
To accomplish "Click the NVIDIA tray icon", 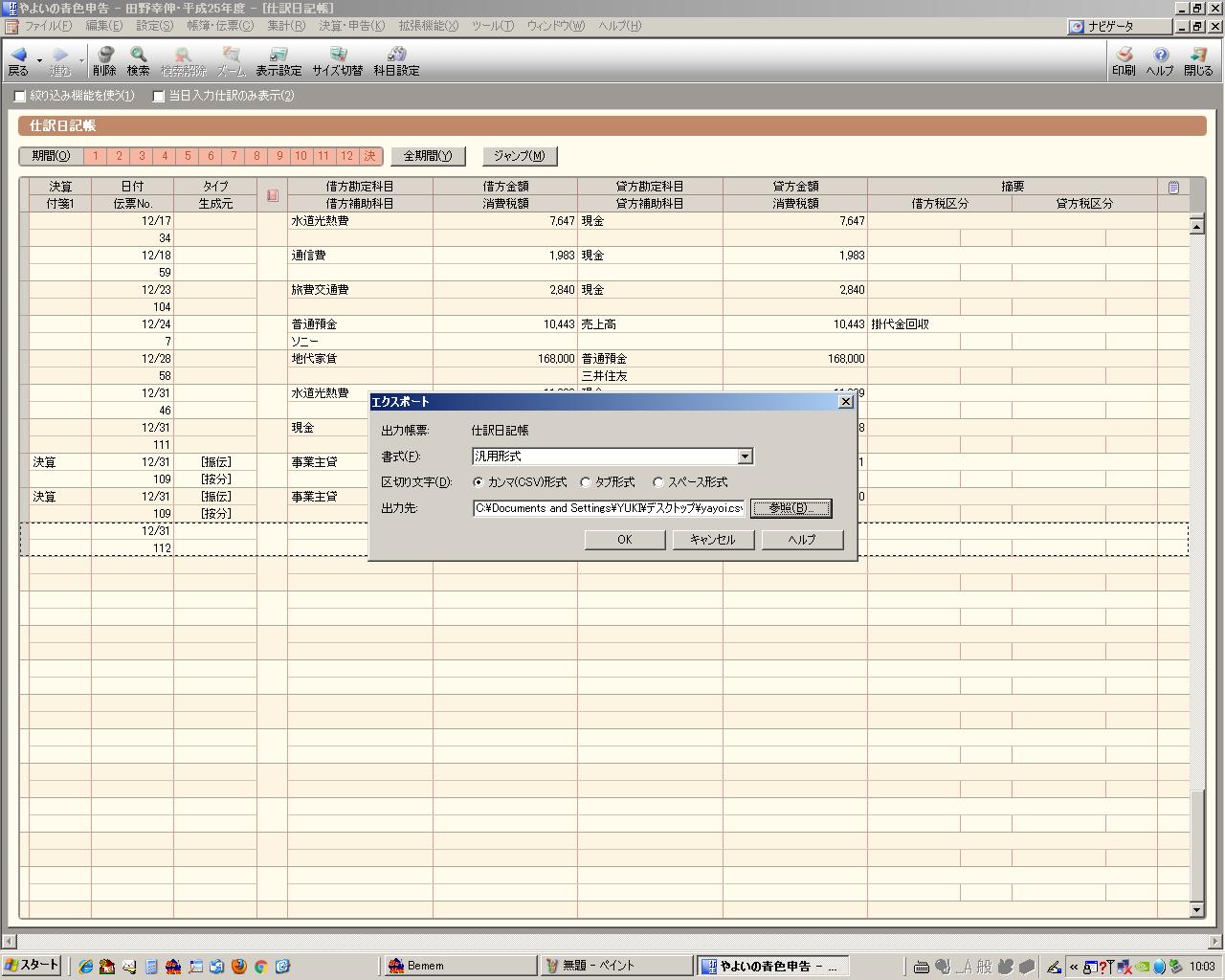I will pos(1142,967).
